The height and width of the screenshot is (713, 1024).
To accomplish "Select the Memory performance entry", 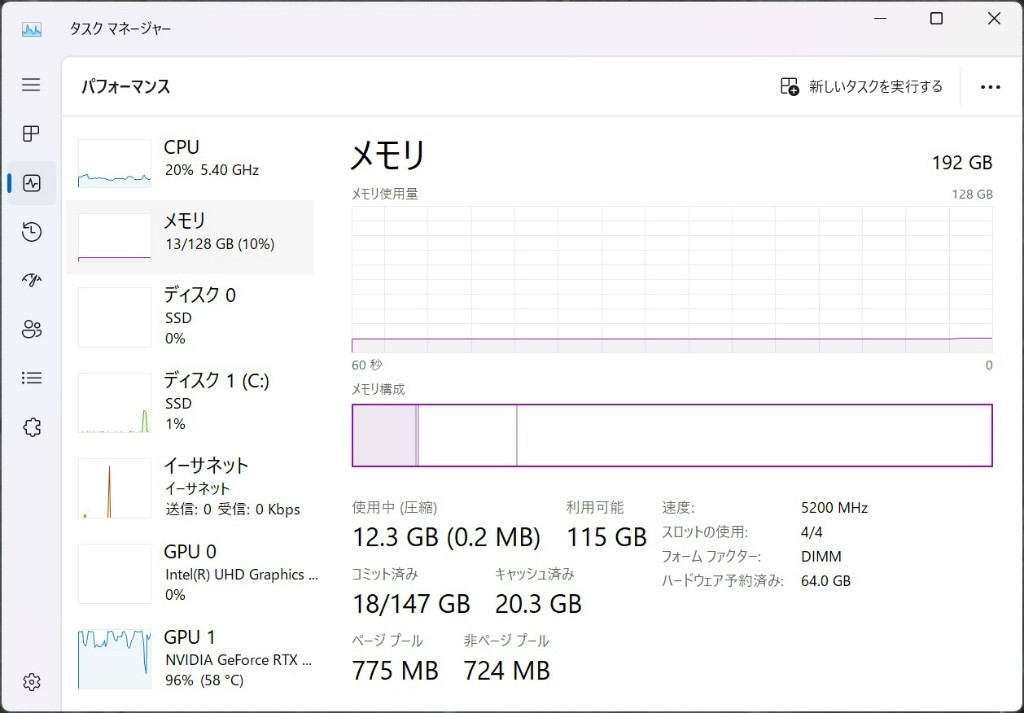I will click(x=190, y=236).
